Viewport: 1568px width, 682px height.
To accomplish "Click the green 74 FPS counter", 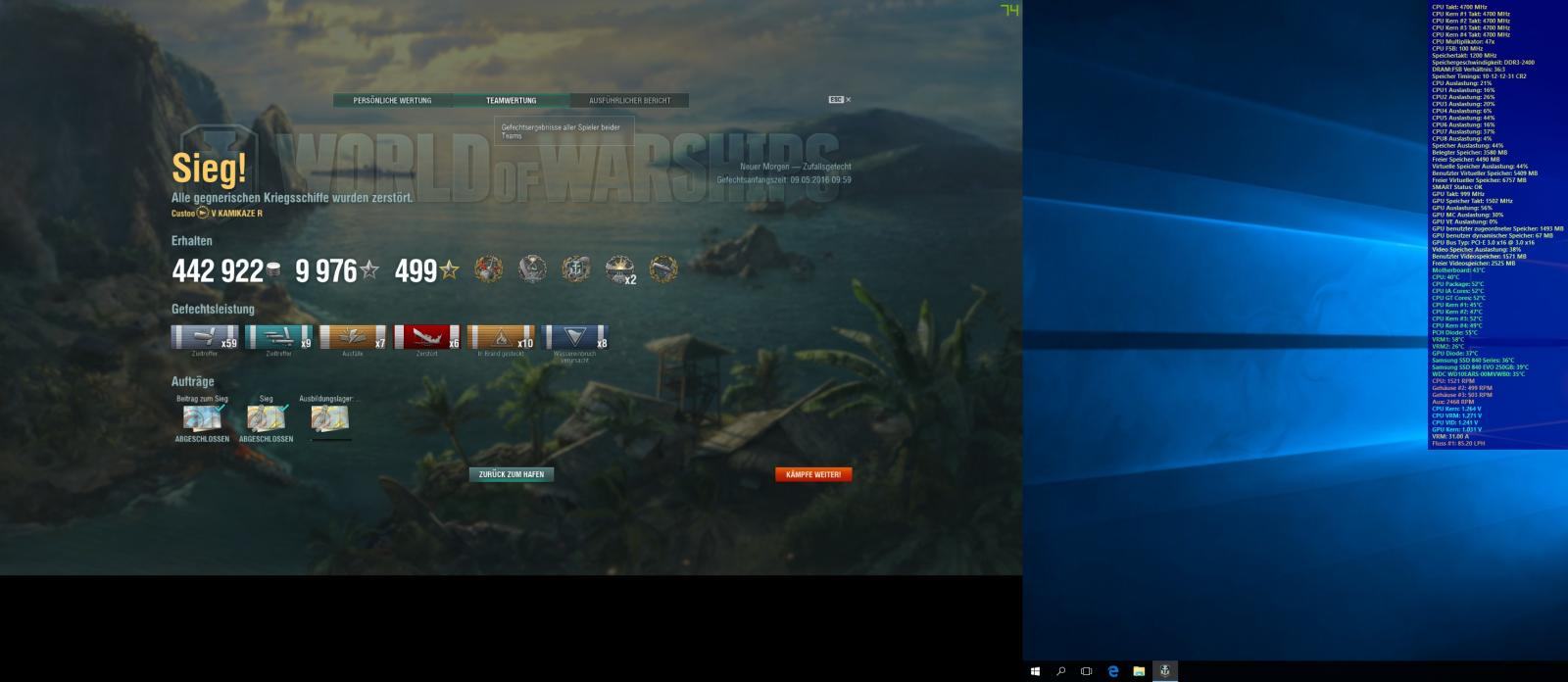I will click(x=1009, y=10).
